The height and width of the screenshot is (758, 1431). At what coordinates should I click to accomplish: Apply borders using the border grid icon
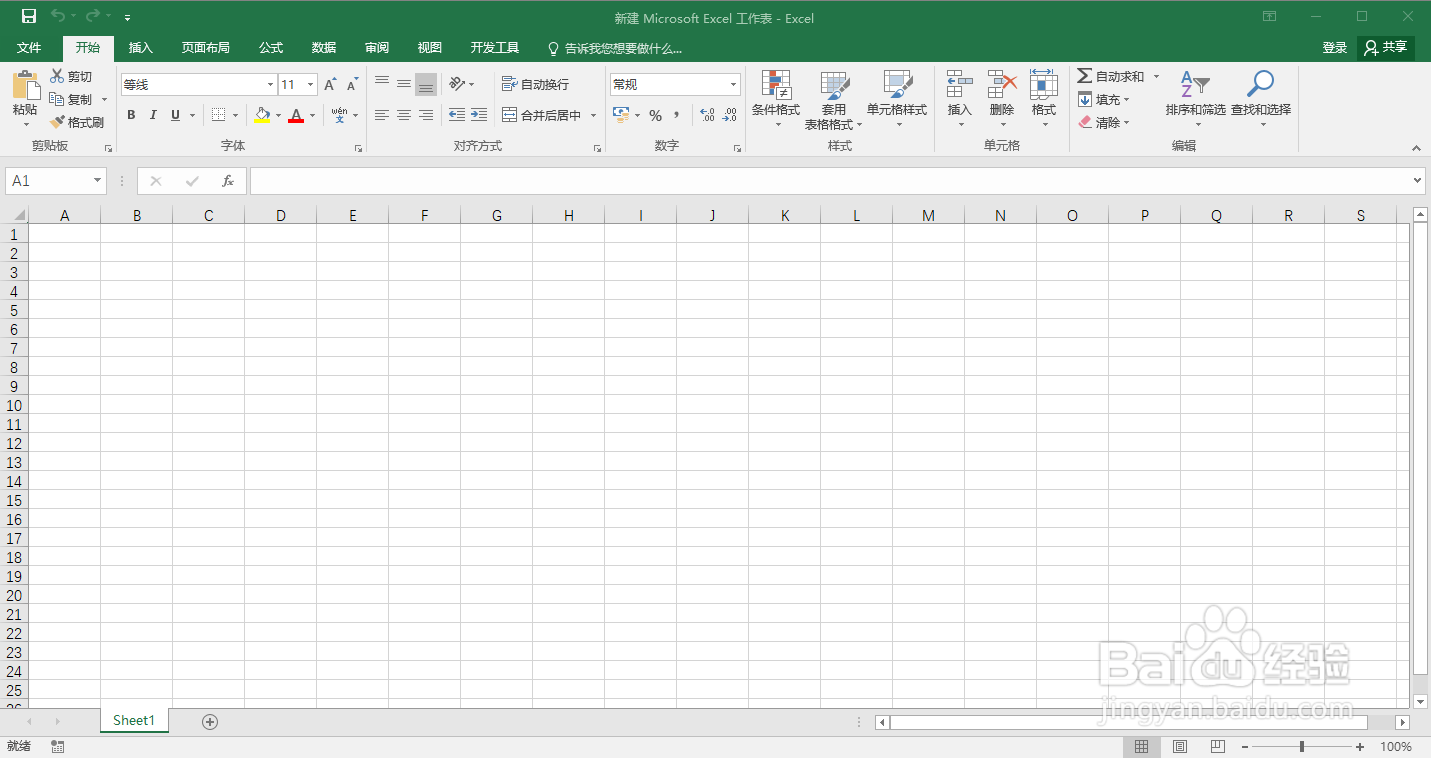point(219,115)
